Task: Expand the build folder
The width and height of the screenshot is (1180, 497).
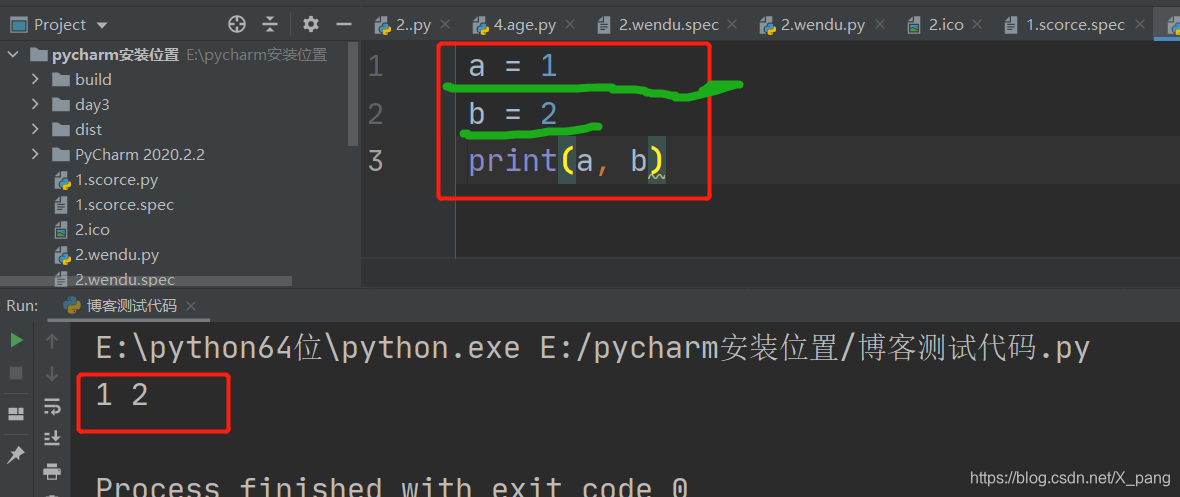Action: coord(35,79)
